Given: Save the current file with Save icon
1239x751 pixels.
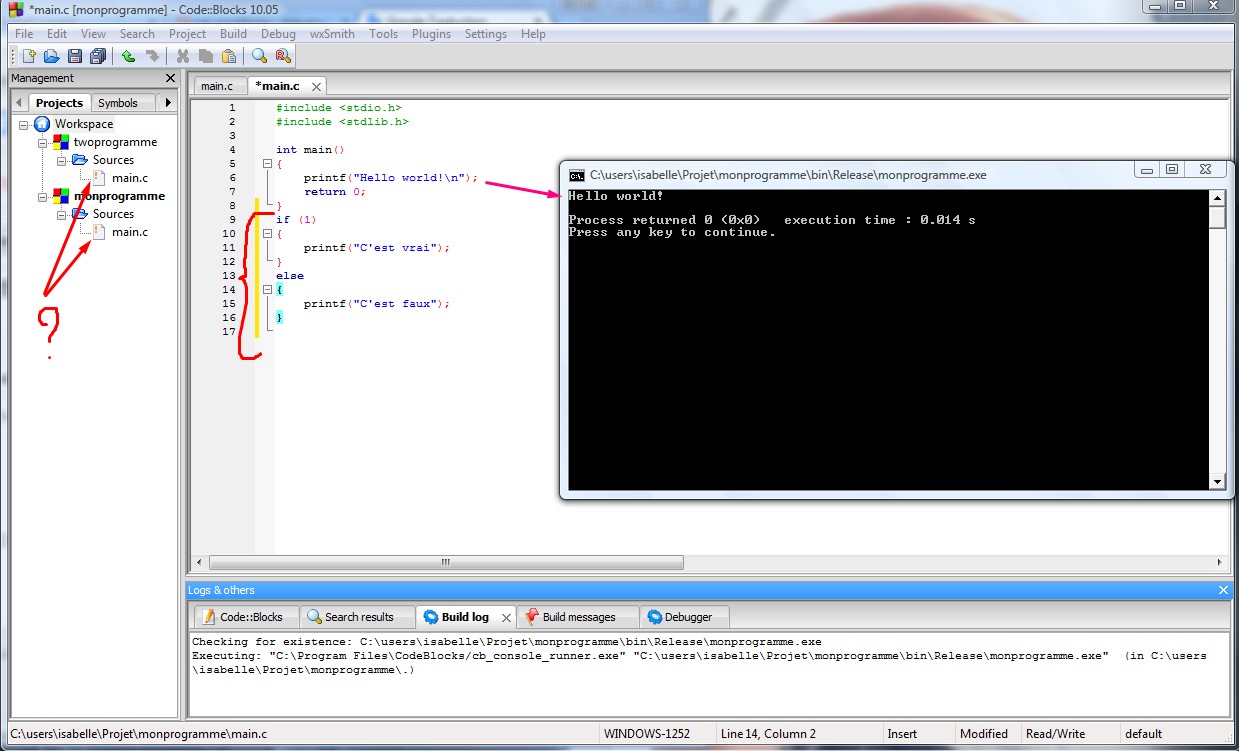Looking at the screenshot, I should (x=75, y=56).
